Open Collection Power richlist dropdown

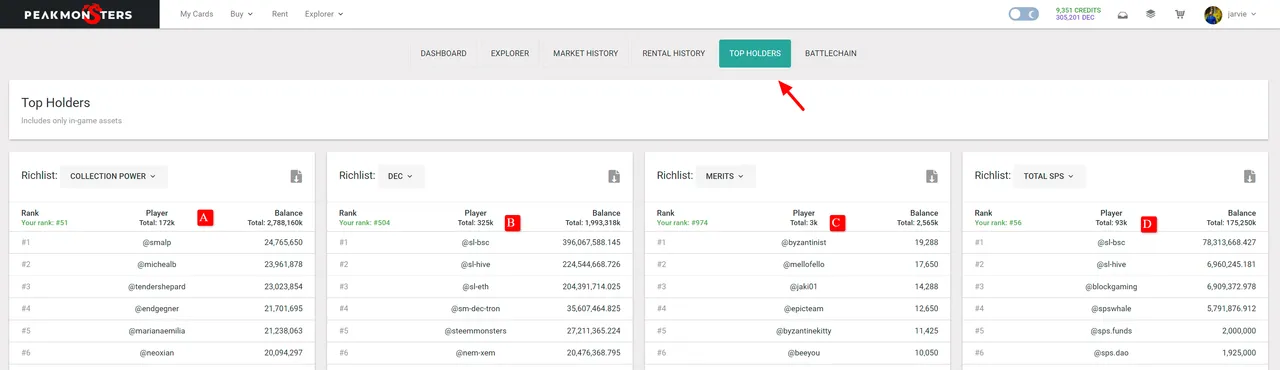pyautogui.click(x=114, y=176)
